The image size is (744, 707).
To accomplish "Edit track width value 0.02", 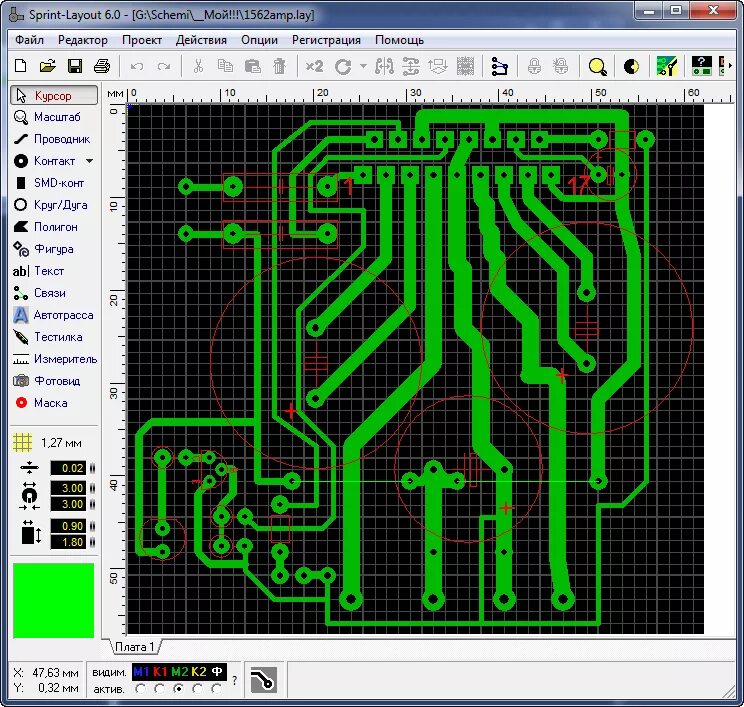I will 68,468.
